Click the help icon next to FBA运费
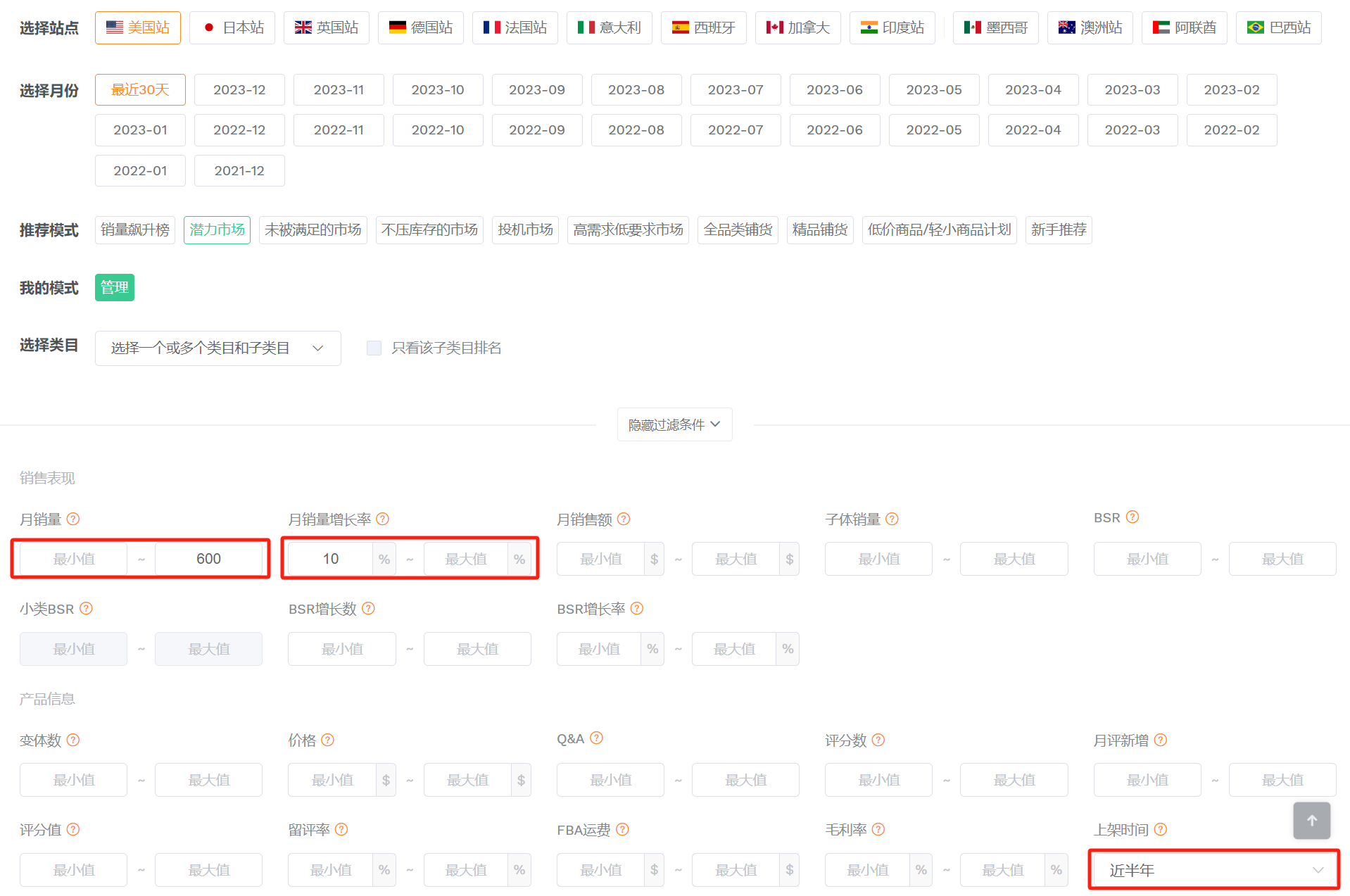 622,829
